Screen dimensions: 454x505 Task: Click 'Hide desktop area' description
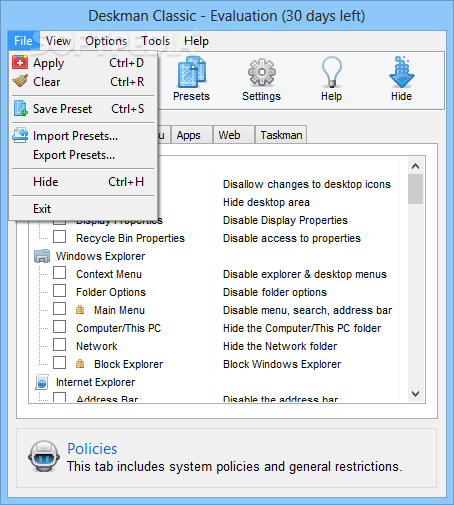[x=266, y=202]
